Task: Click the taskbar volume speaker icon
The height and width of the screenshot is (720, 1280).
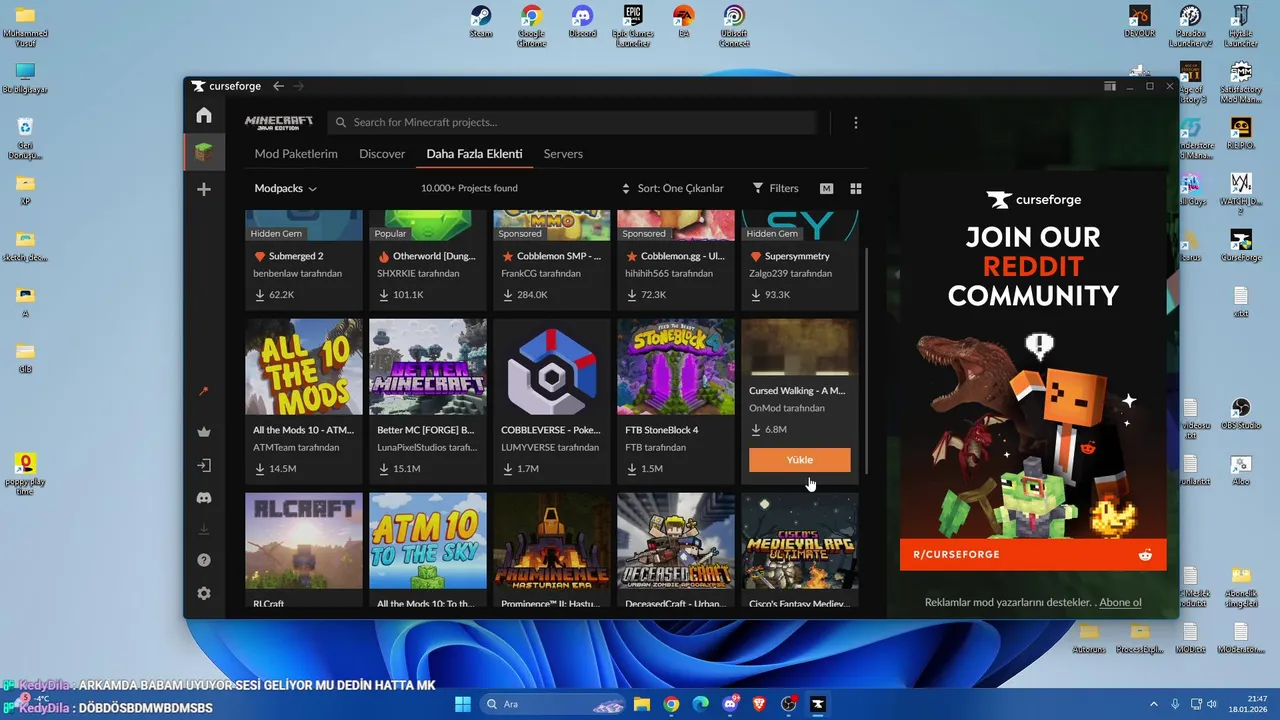Action: pyautogui.click(x=1212, y=704)
